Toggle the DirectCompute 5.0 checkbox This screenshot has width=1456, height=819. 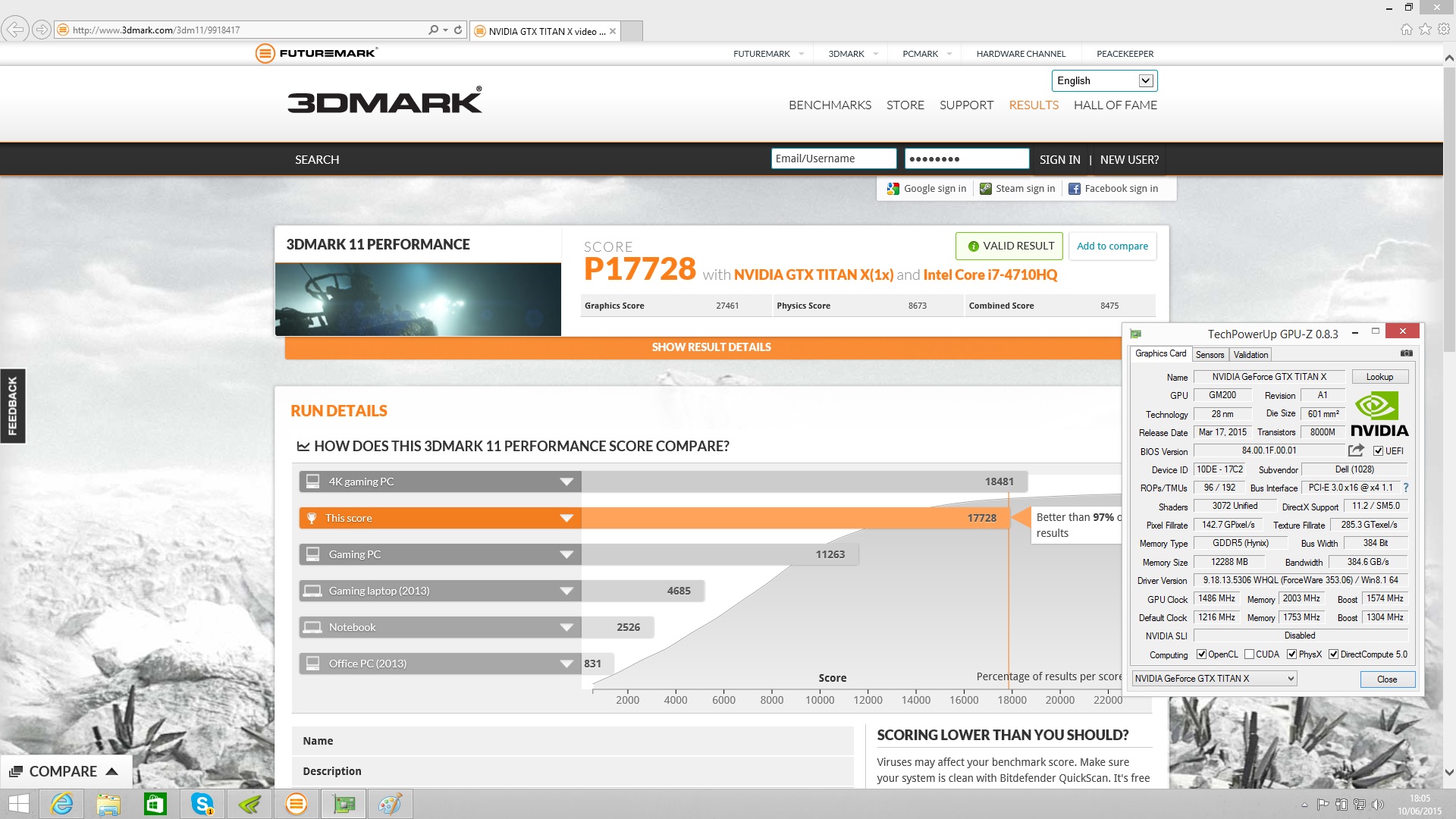coord(1333,654)
